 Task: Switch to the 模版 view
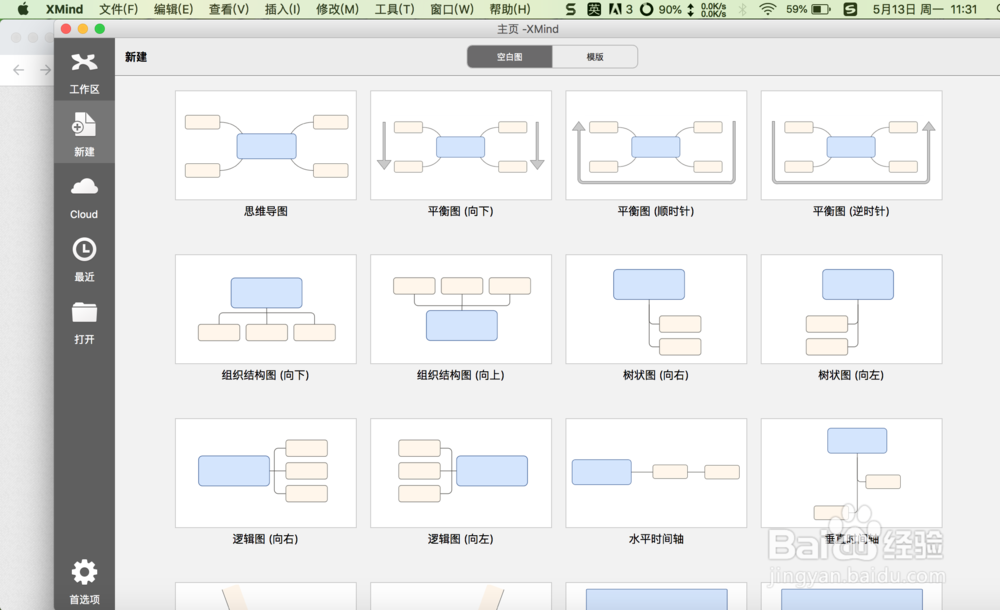596,57
